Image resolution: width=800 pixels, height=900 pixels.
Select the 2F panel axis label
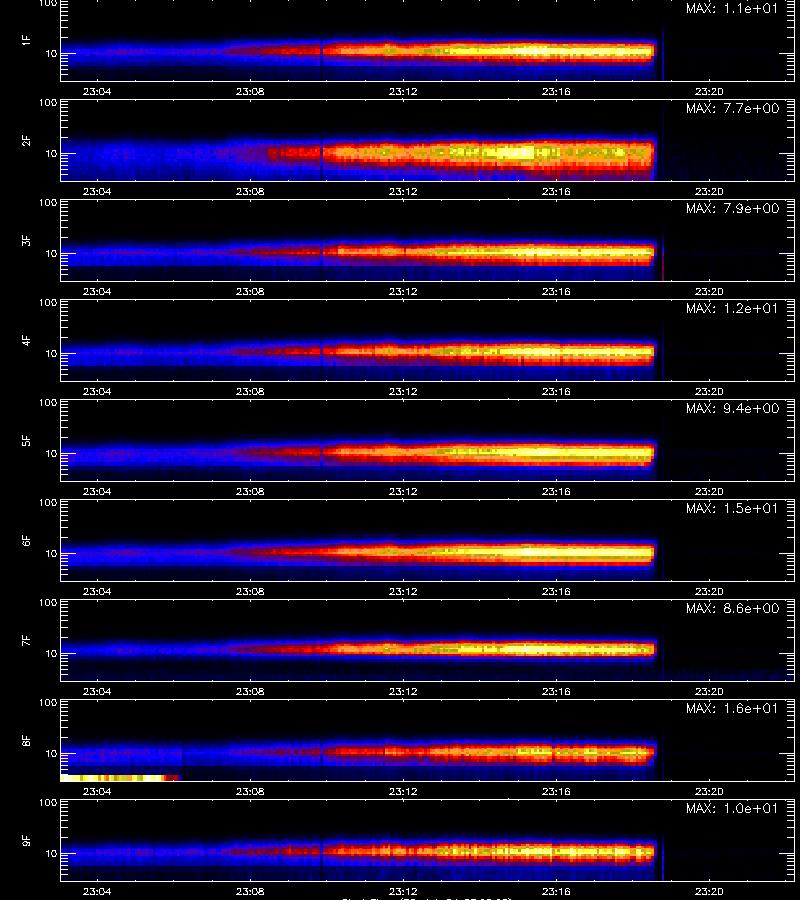click(x=26, y=141)
